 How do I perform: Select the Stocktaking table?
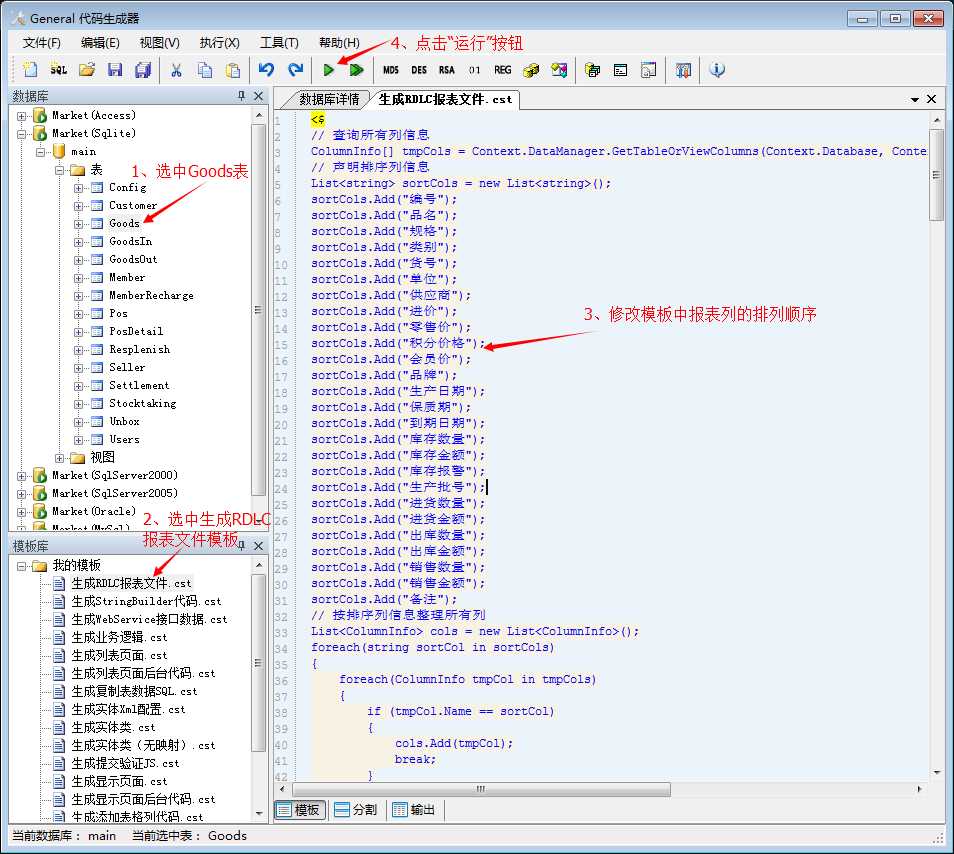coord(142,403)
